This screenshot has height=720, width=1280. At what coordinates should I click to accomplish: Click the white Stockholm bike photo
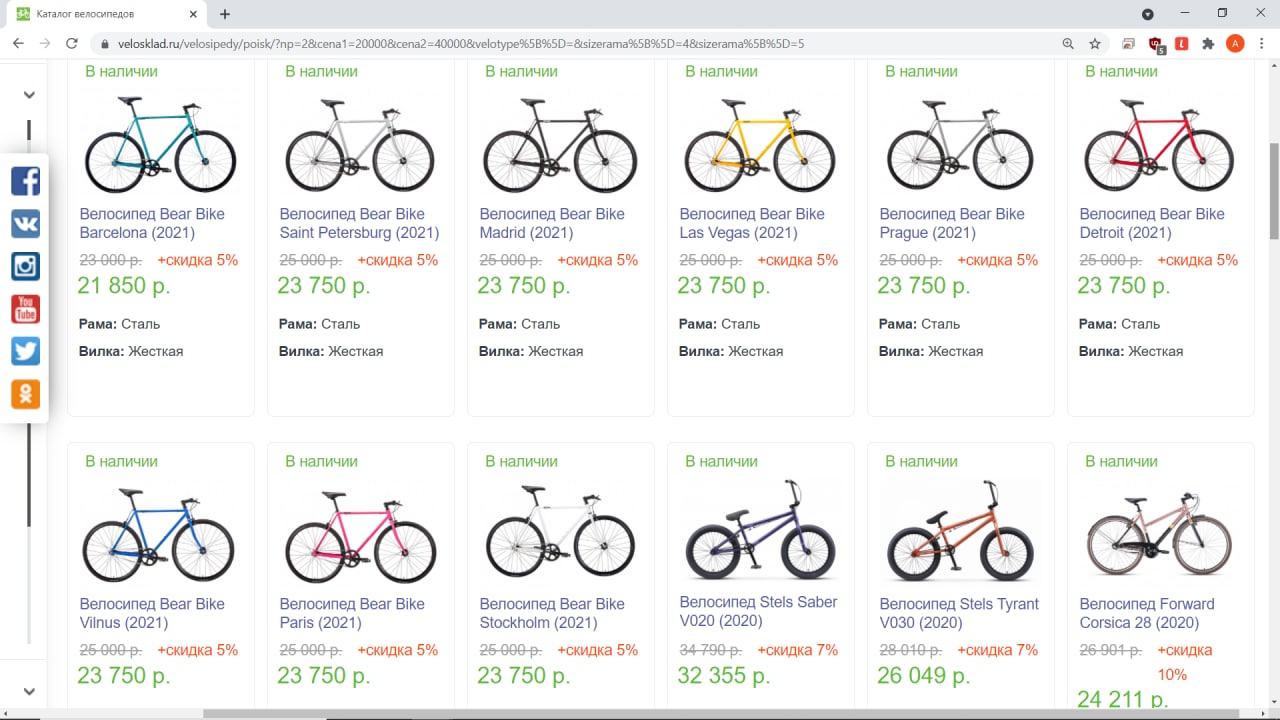point(560,530)
